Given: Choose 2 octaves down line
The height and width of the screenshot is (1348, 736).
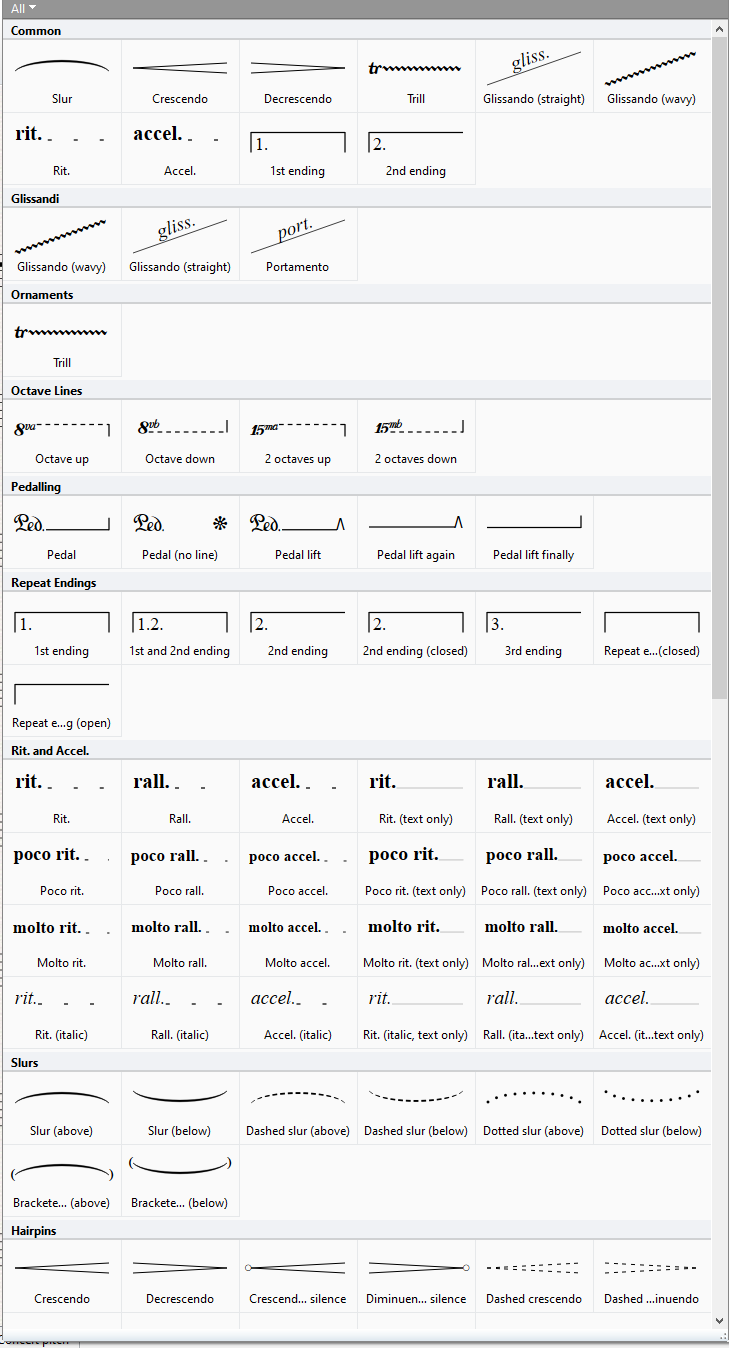Looking at the screenshot, I should (x=416, y=436).
